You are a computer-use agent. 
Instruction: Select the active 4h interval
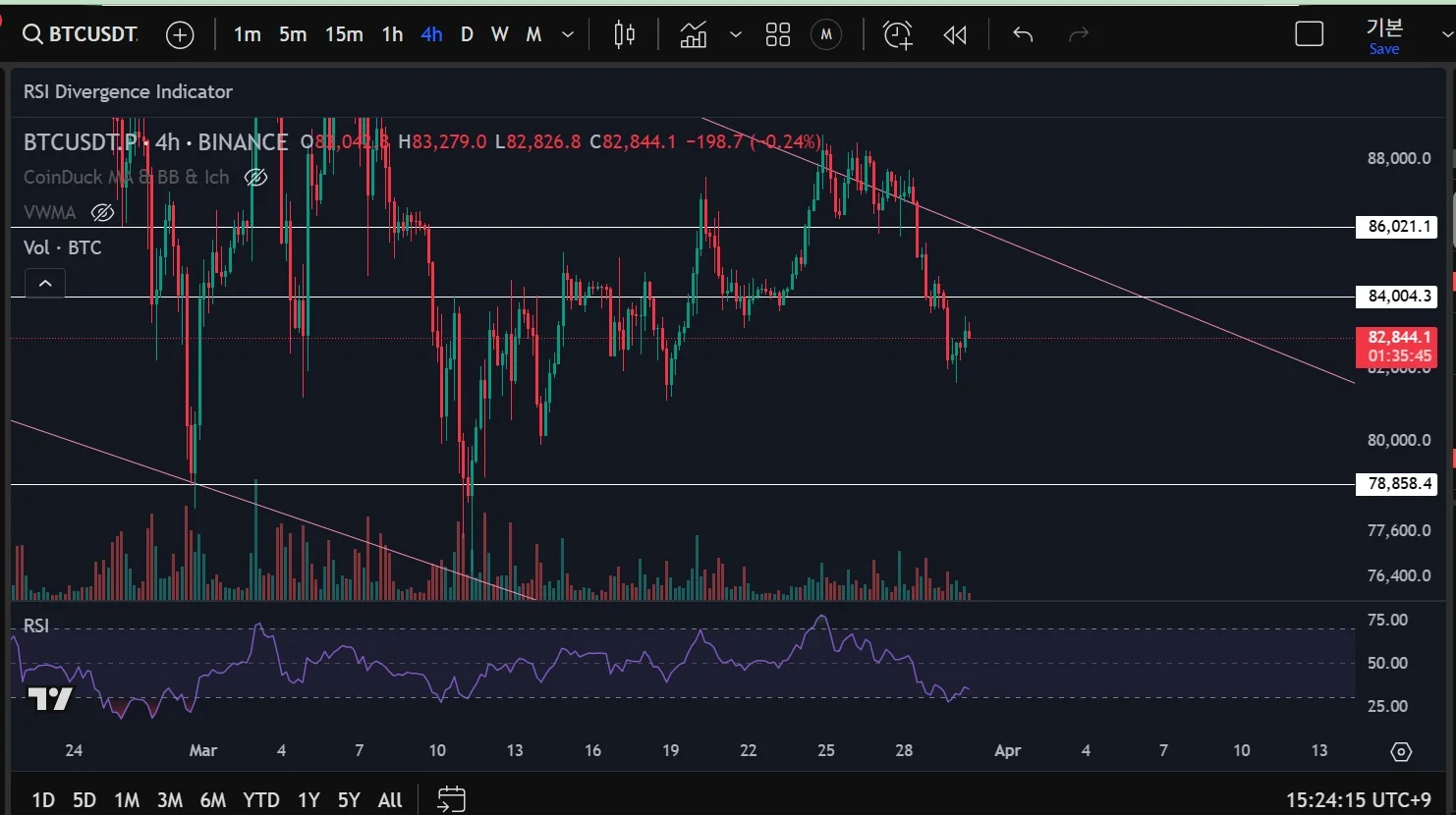pyautogui.click(x=431, y=34)
